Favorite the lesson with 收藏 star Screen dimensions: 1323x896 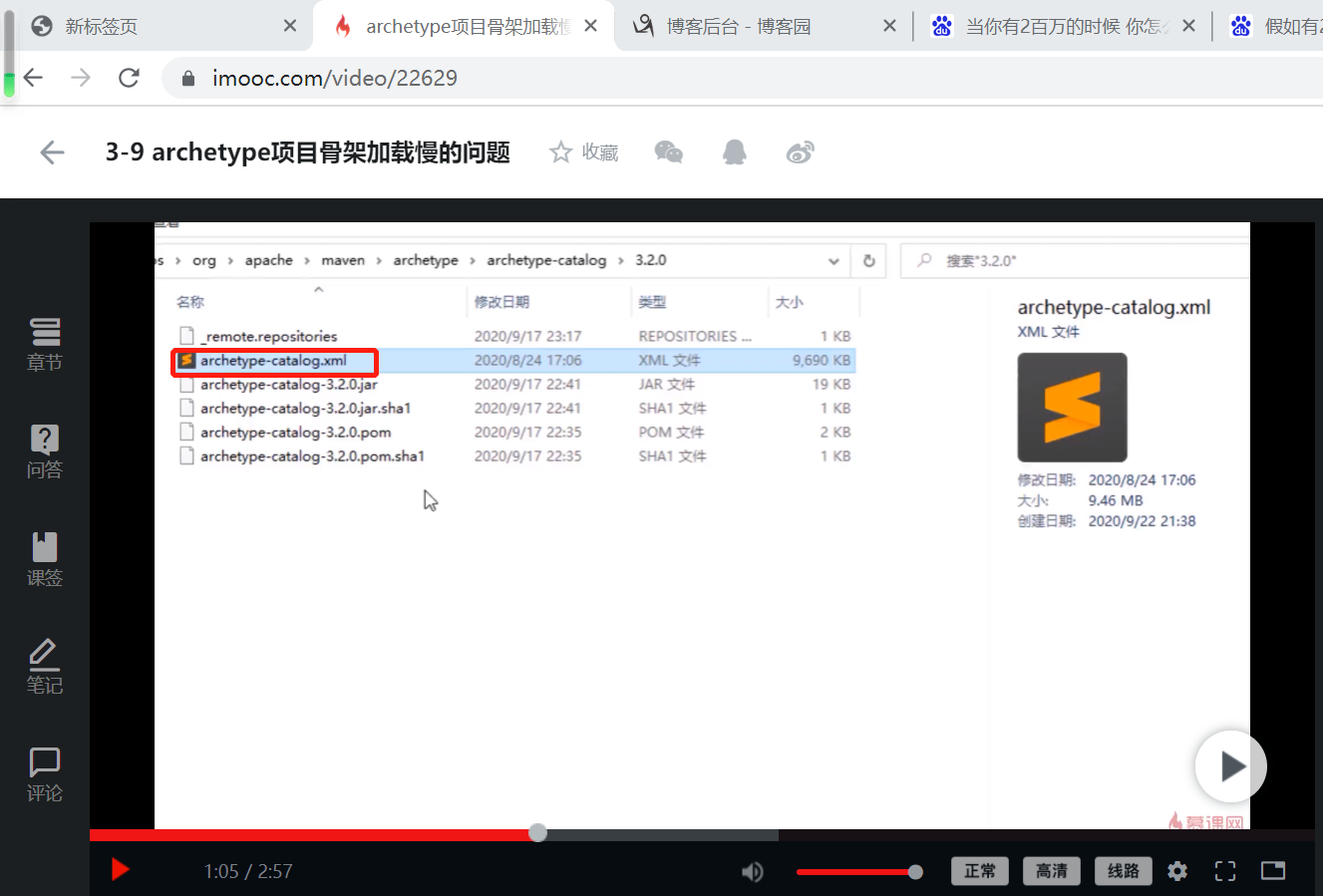584,151
